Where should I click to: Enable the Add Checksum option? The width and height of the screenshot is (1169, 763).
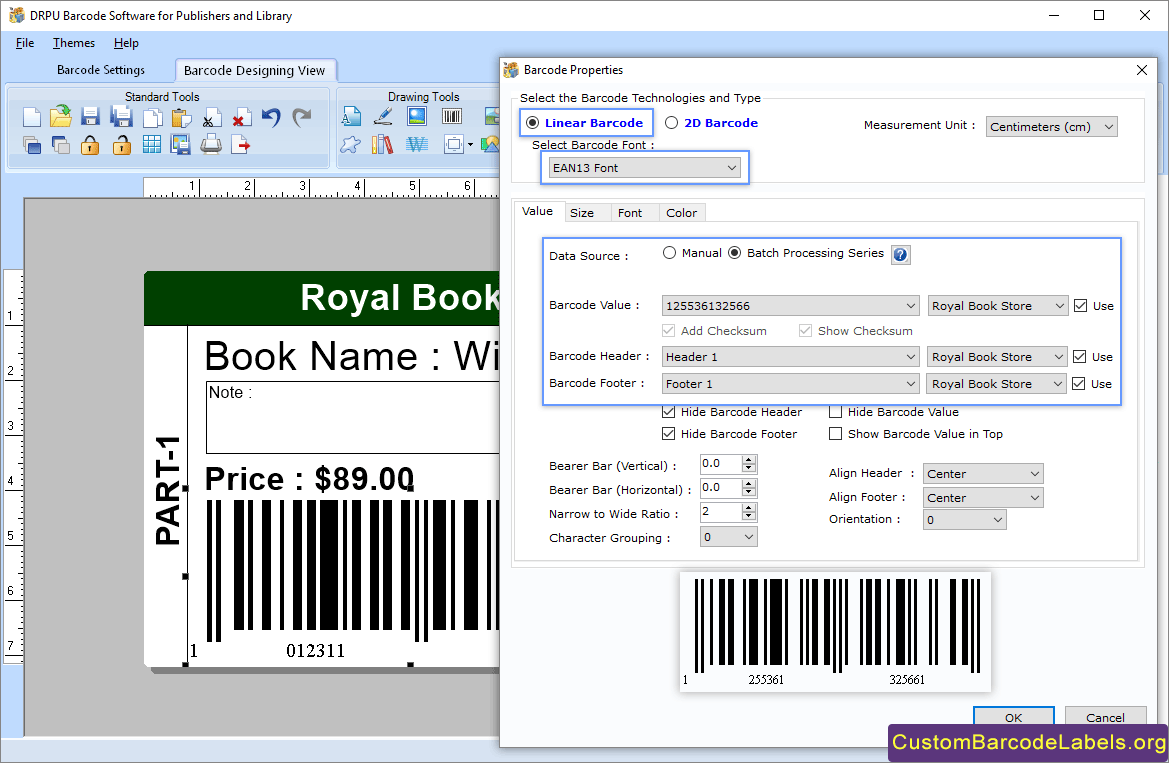click(667, 330)
